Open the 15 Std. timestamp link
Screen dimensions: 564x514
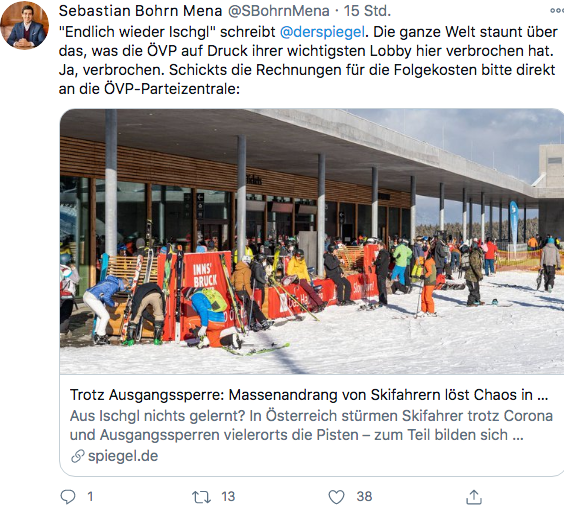pos(367,11)
